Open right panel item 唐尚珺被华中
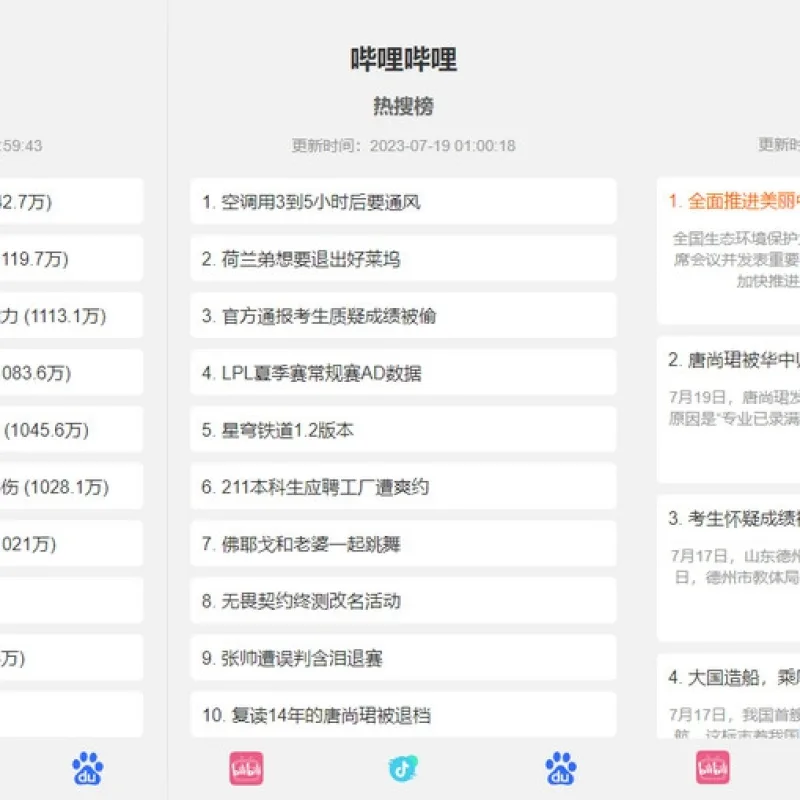This screenshot has height=800, width=800. (x=728, y=410)
